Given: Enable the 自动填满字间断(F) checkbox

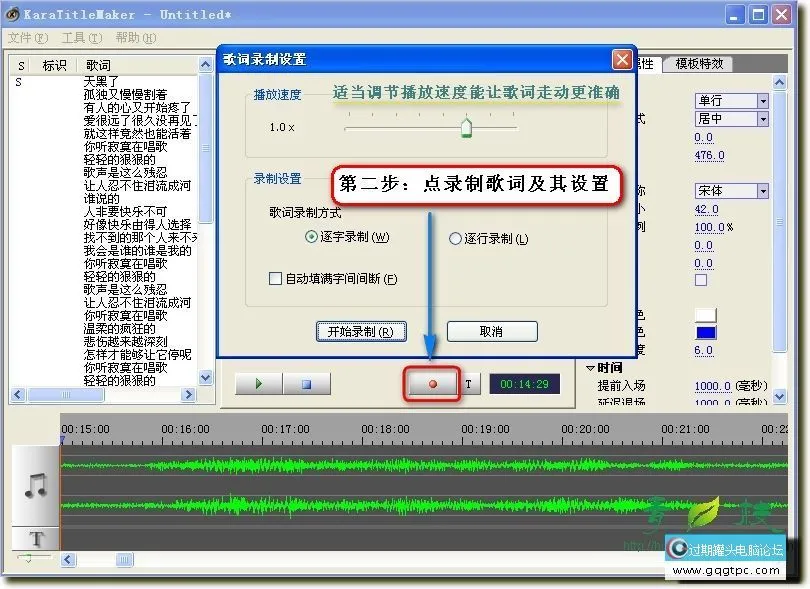Looking at the screenshot, I should tap(275, 278).
